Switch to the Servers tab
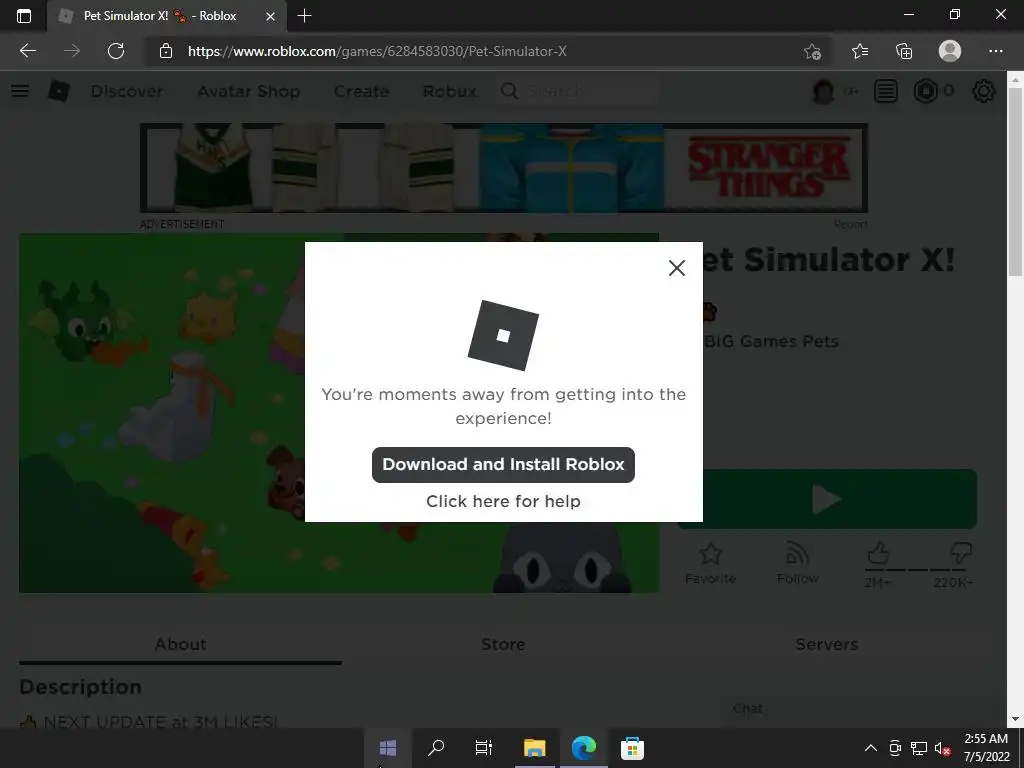Screen dimensions: 1024x768 click(x=827, y=645)
